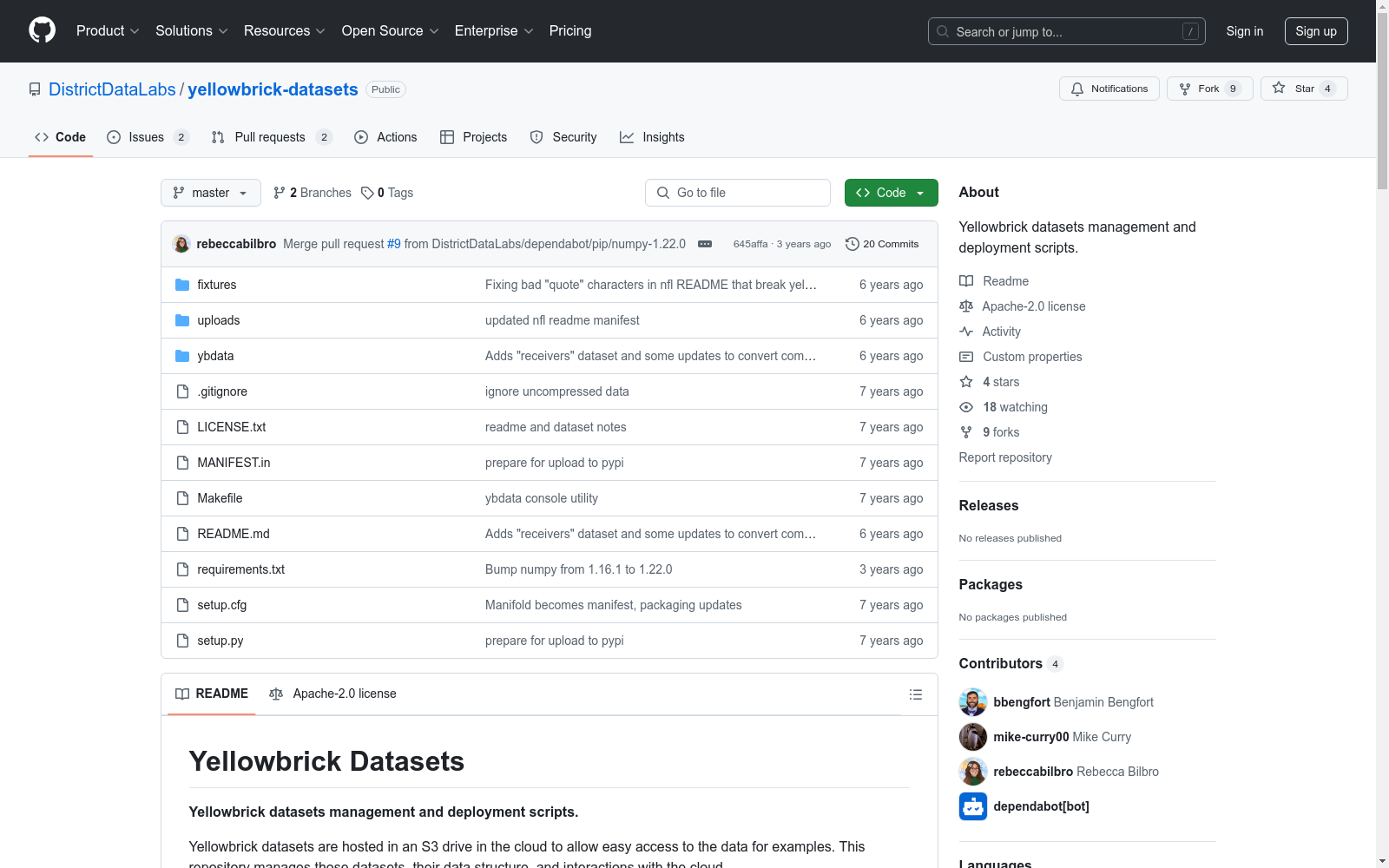The height and width of the screenshot is (868, 1389).
Task: Click the branch icon beside 2 Branches
Action: click(280, 193)
